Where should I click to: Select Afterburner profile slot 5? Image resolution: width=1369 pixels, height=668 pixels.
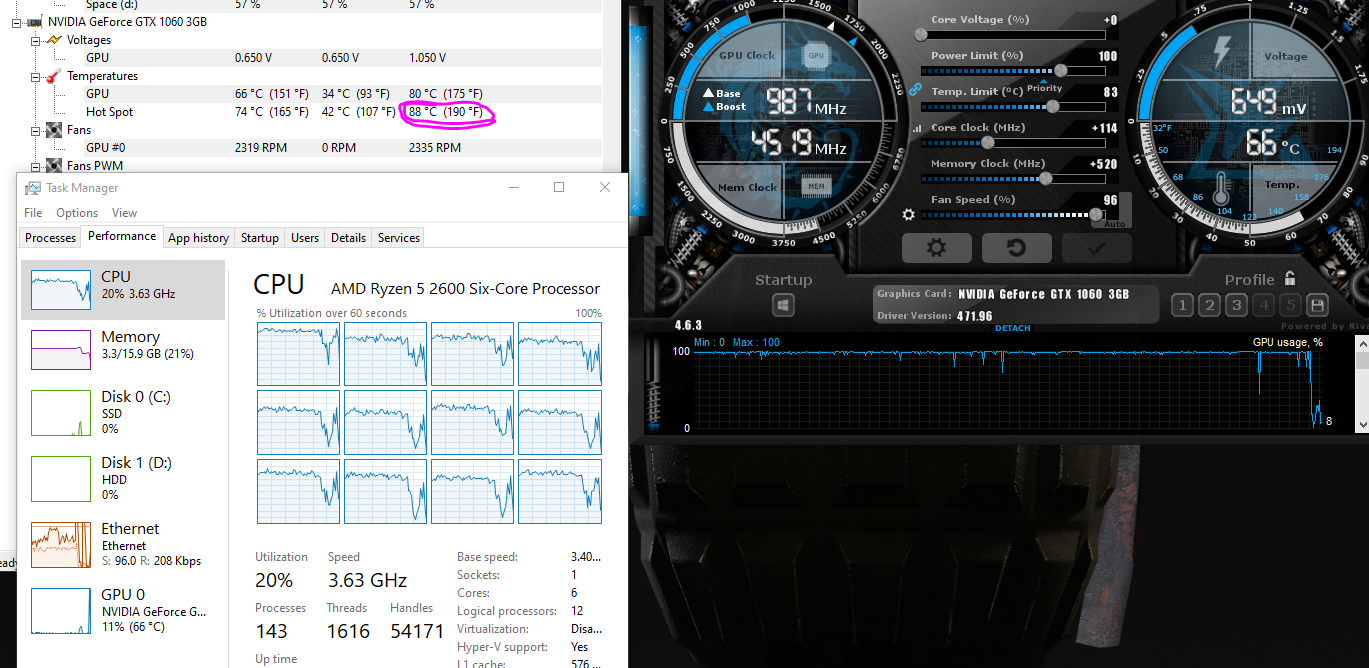[x=1290, y=305]
